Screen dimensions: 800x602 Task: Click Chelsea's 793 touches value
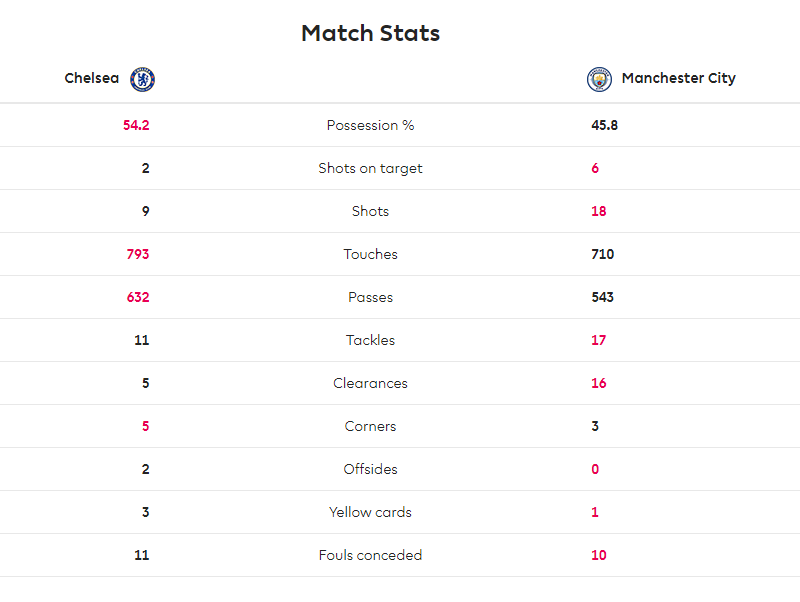pyautogui.click(x=138, y=254)
